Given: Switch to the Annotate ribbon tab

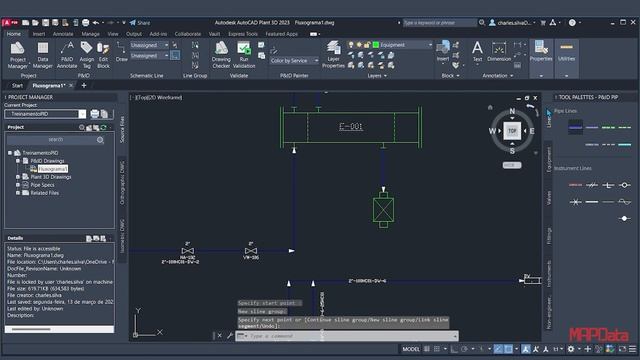Looking at the screenshot, I should pyautogui.click(x=63, y=34).
